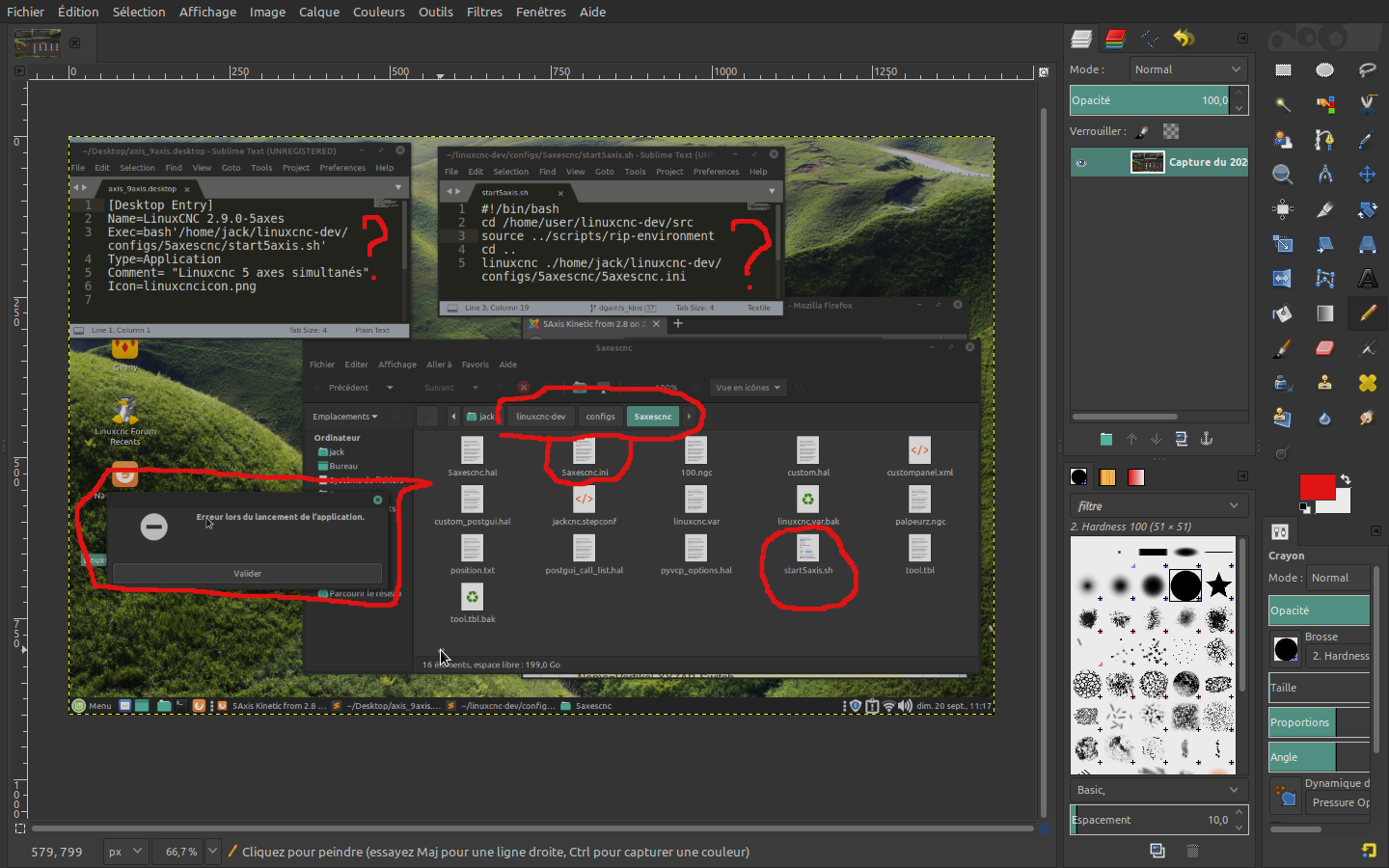
Task: Select the Airbrush tool
Action: click(x=1368, y=348)
